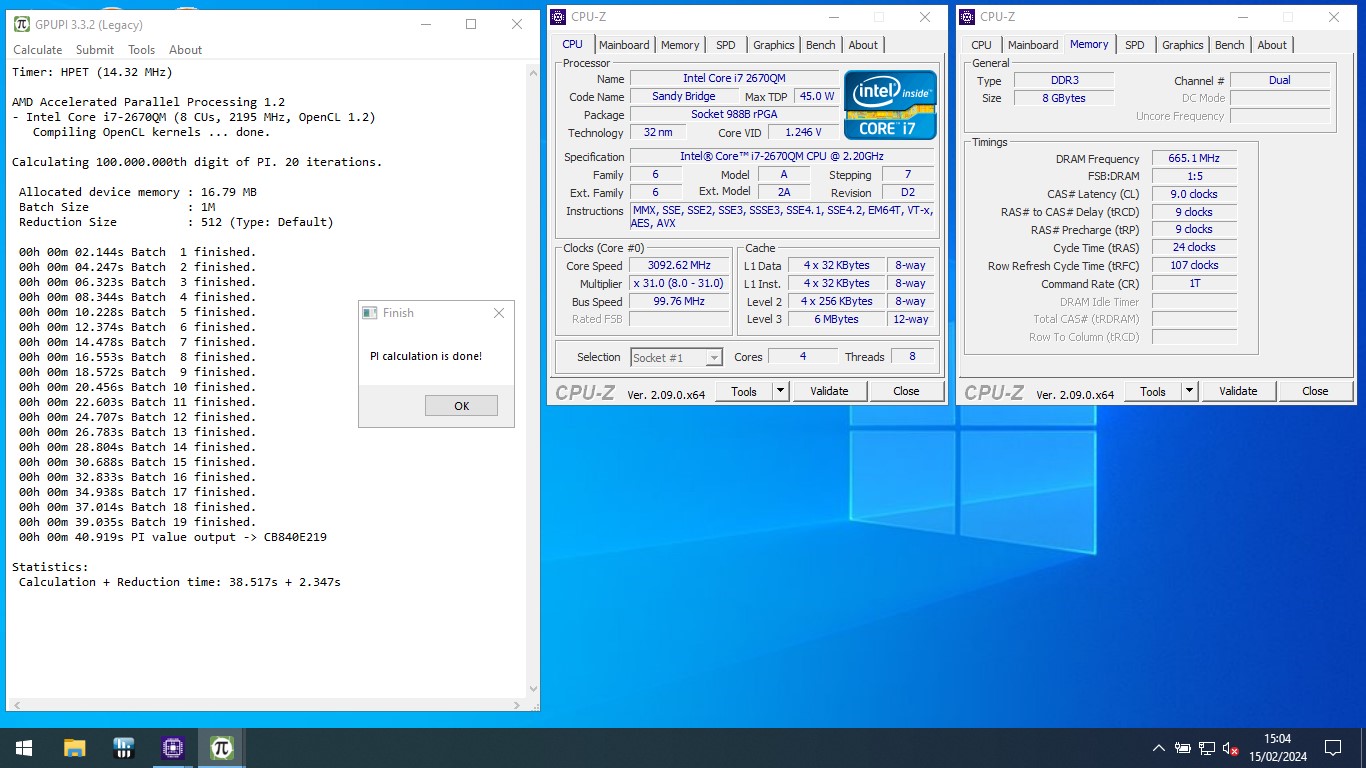Click Command Rate 1T value
The width and height of the screenshot is (1366, 768).
[1194, 283]
